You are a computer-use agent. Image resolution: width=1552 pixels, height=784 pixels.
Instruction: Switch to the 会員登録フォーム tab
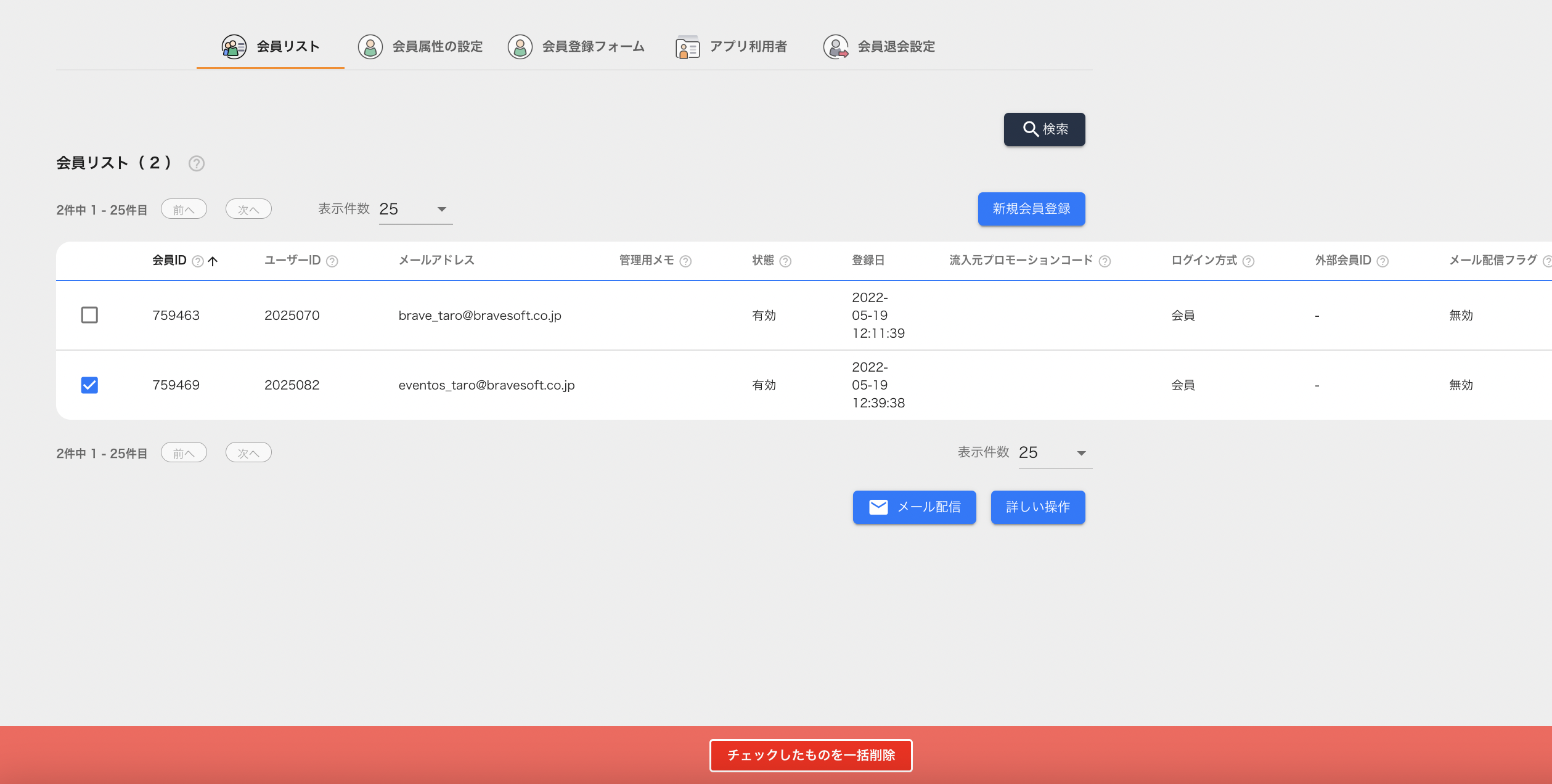(576, 47)
